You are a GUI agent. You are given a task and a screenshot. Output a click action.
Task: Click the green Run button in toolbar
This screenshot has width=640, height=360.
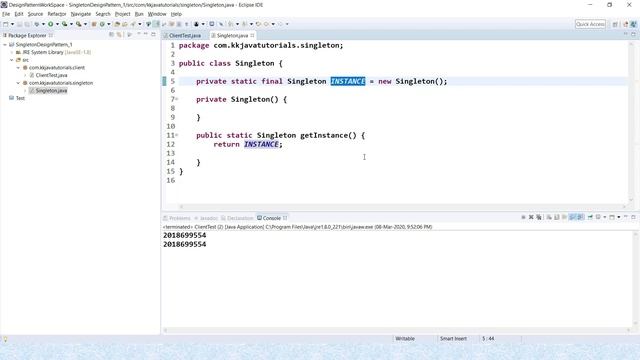click(x=50, y=24)
